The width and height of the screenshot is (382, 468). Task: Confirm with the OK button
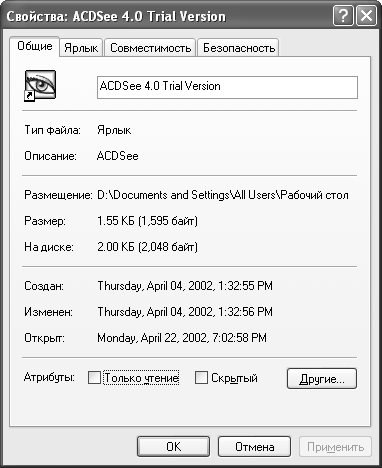click(173, 447)
